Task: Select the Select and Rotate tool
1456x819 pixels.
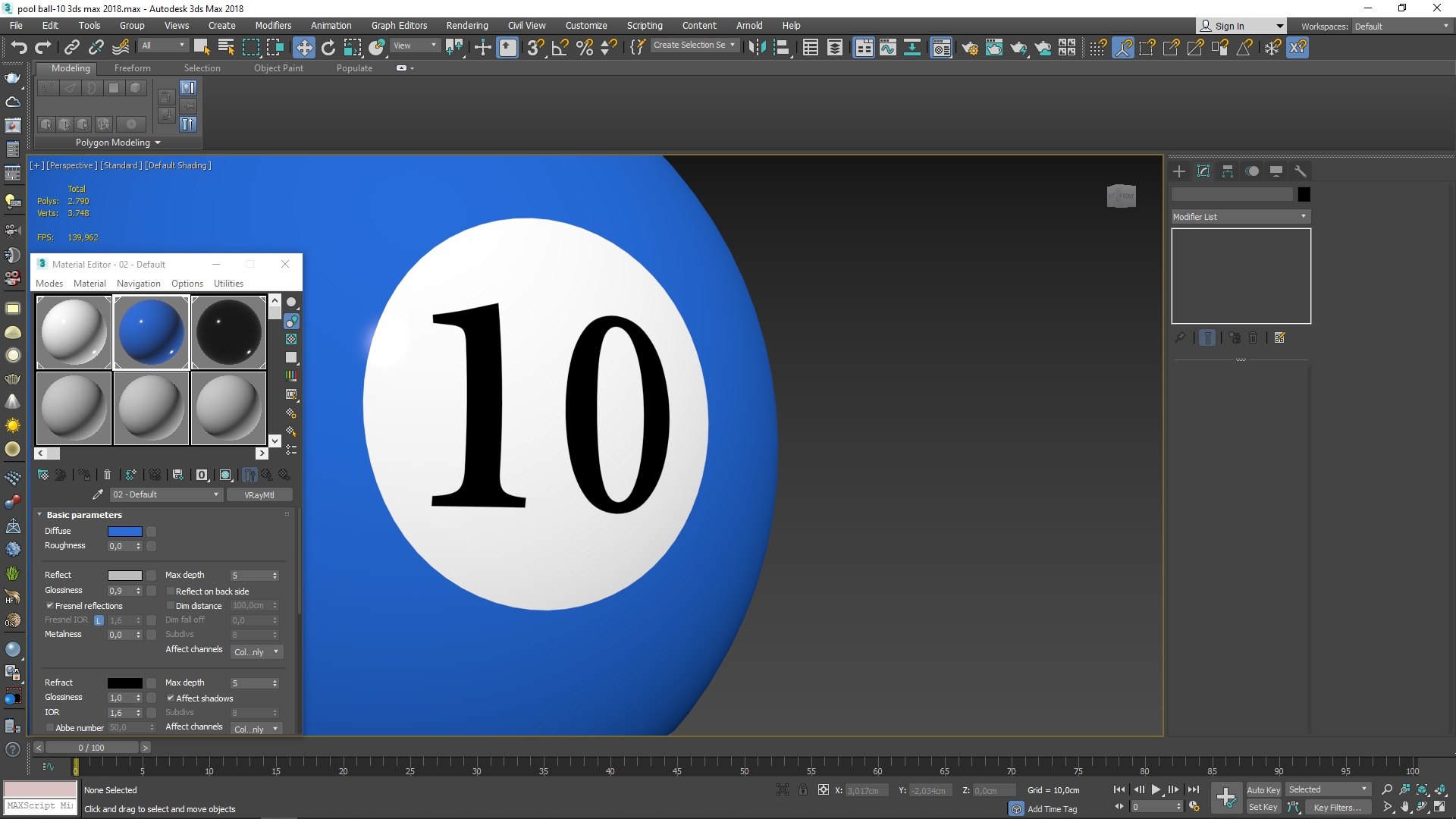Action: tap(328, 48)
